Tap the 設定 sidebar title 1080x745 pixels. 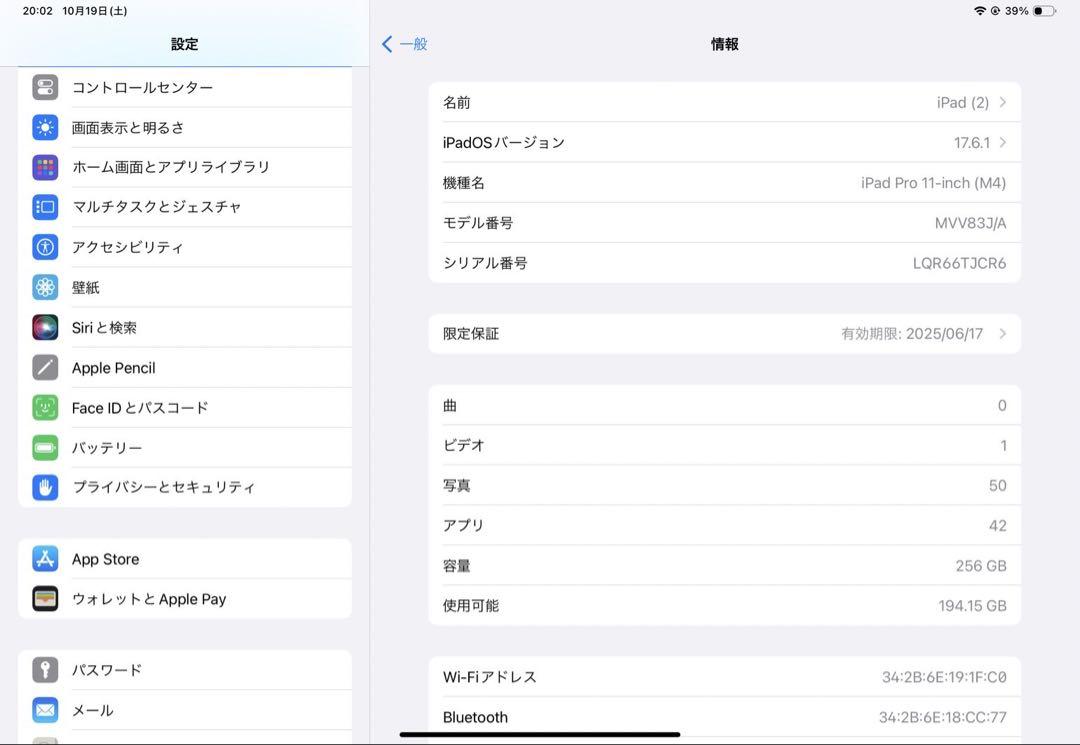(185, 44)
